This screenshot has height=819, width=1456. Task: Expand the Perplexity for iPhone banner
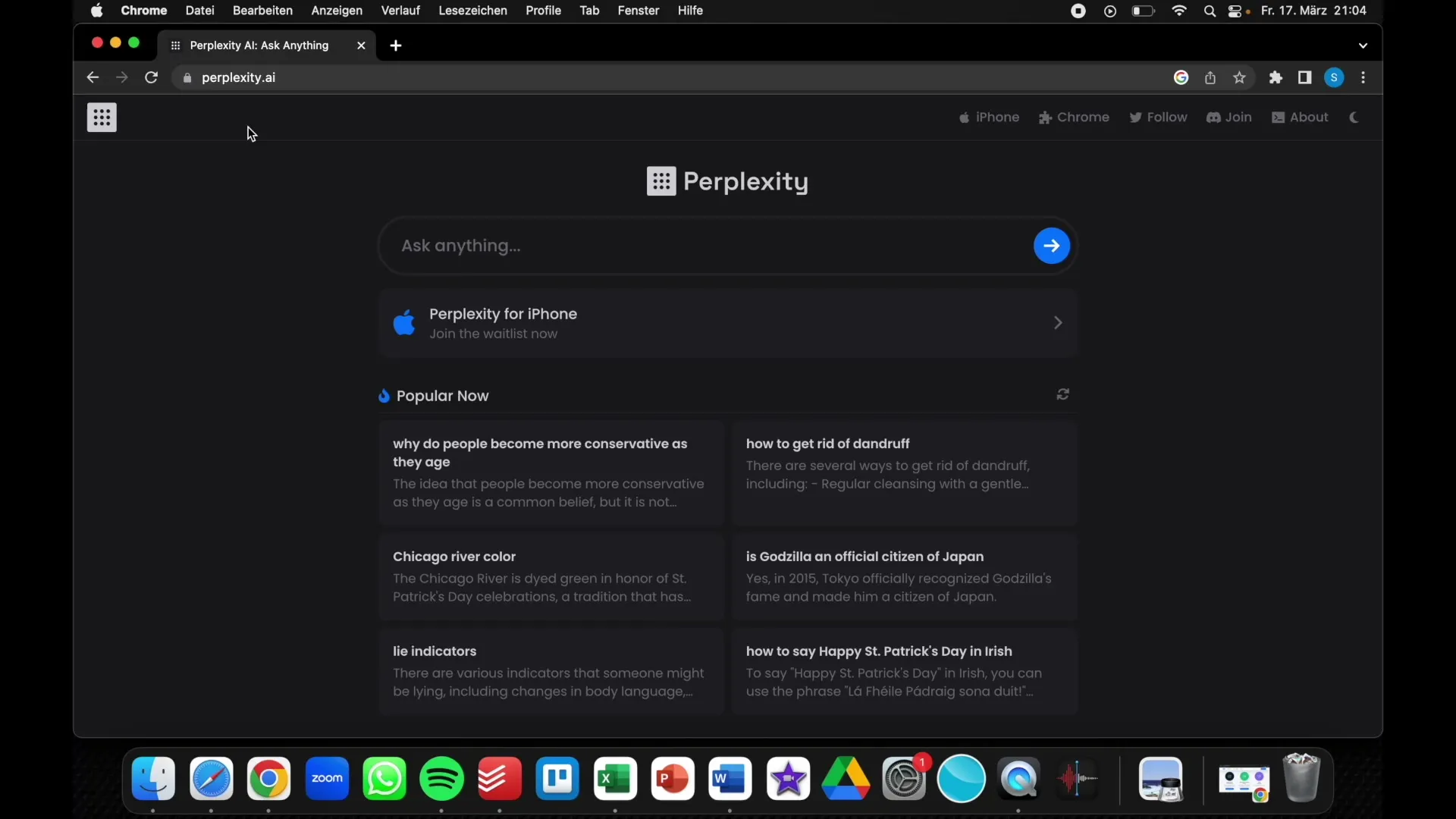coord(1057,322)
